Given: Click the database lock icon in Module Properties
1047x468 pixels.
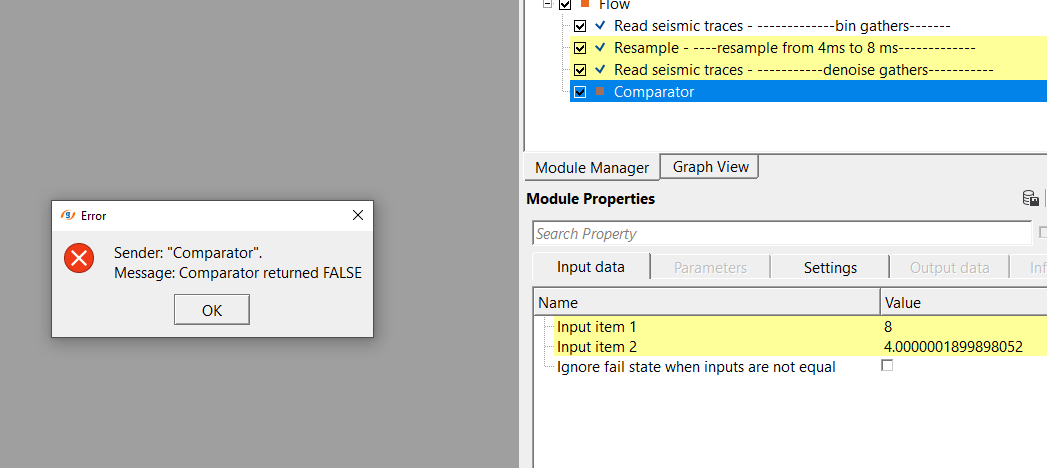Looking at the screenshot, I should click(x=1030, y=199).
